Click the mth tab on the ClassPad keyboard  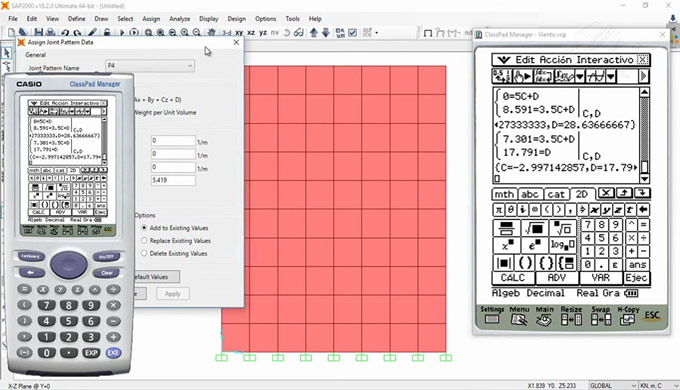[x=504, y=194]
